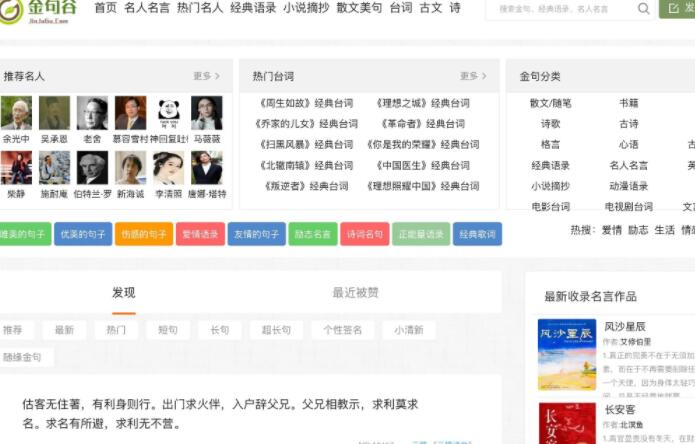Viewport: 695px width, 444px height.
Task: Open 马薇薇 portrait thumbnail
Action: (207, 113)
